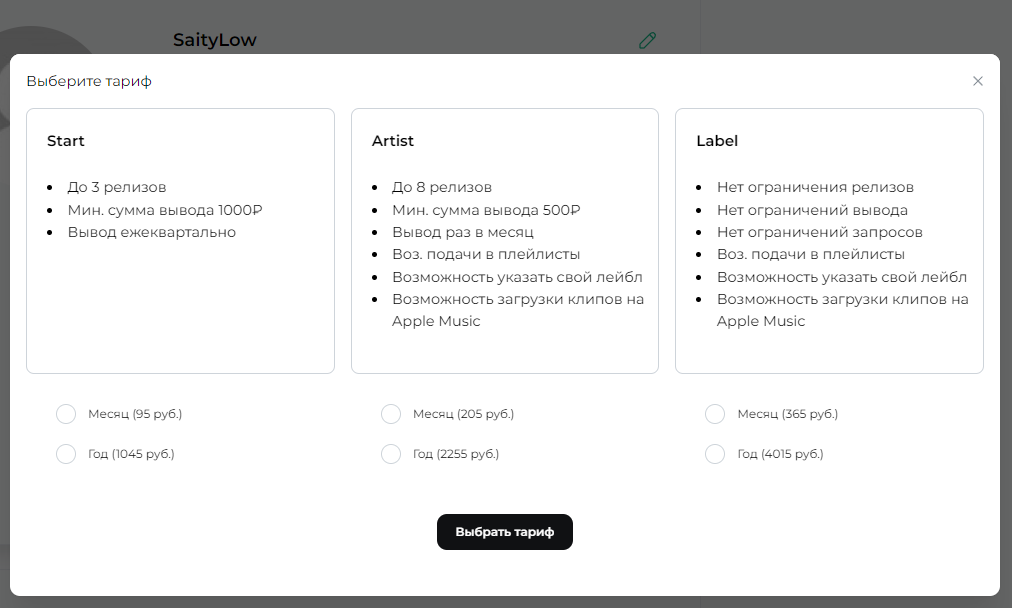The height and width of the screenshot is (608, 1012).
Task: Select Start plan monthly 95 руб. option
Action: tap(66, 414)
